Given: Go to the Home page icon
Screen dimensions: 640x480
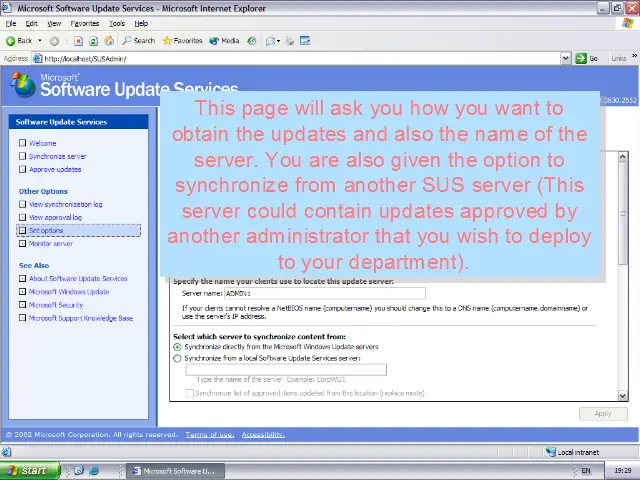Looking at the screenshot, I should click(x=109, y=41).
